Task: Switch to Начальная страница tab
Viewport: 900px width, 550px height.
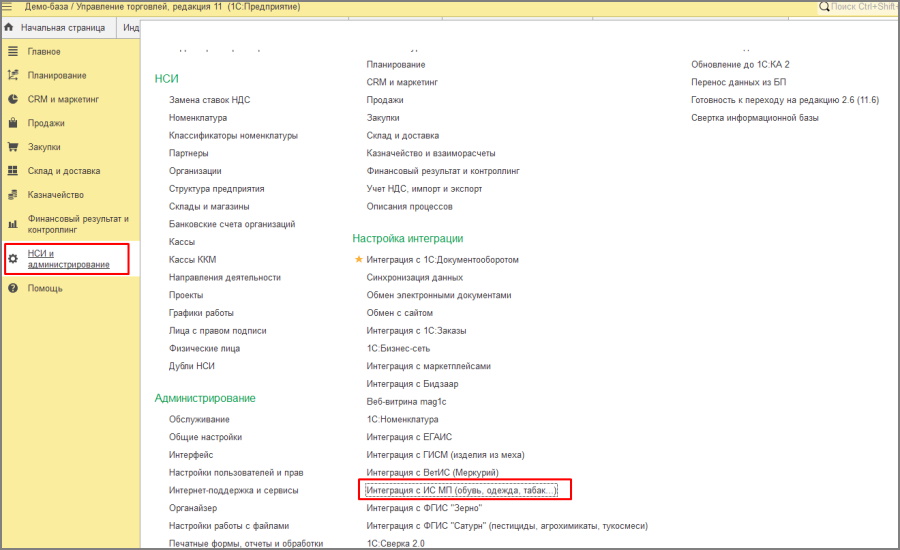Action: (x=59, y=28)
